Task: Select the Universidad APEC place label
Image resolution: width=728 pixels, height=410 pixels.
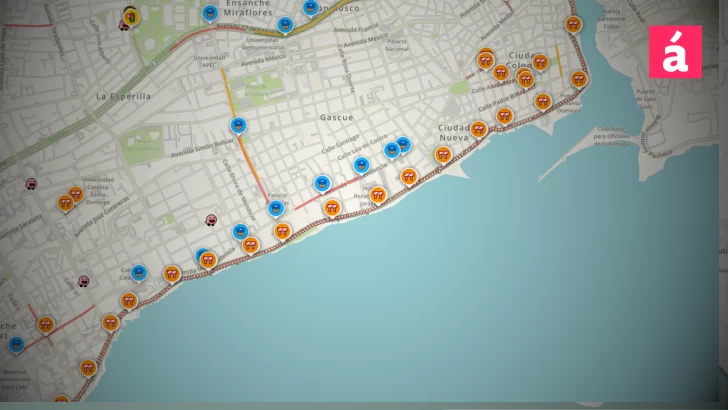Action: point(214,62)
